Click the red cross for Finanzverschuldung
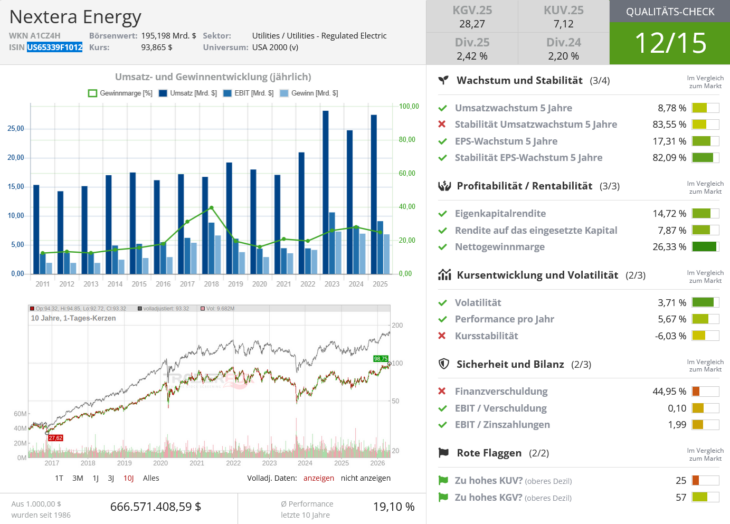The width and height of the screenshot is (730, 524). (x=442, y=391)
